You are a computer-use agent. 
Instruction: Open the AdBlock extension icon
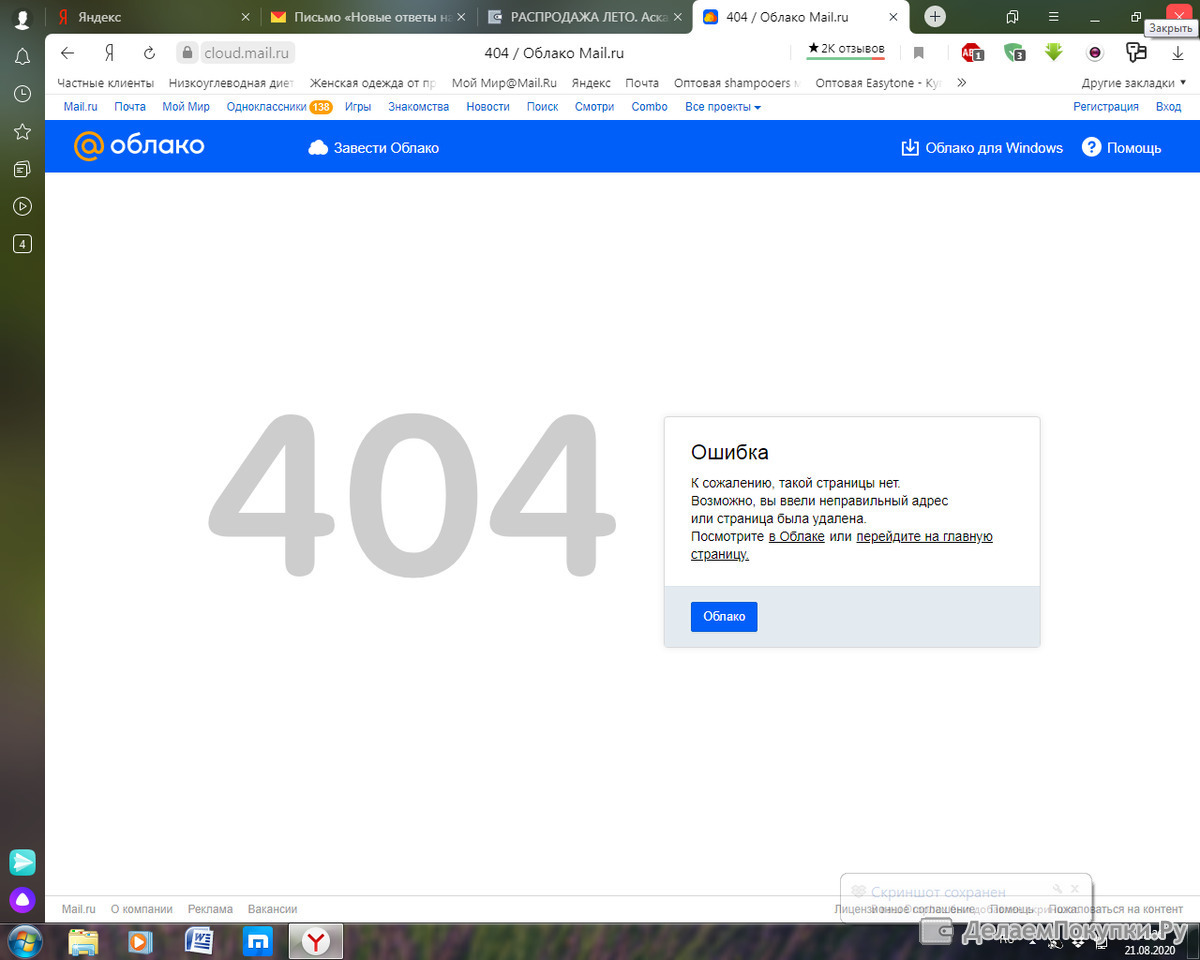point(972,53)
